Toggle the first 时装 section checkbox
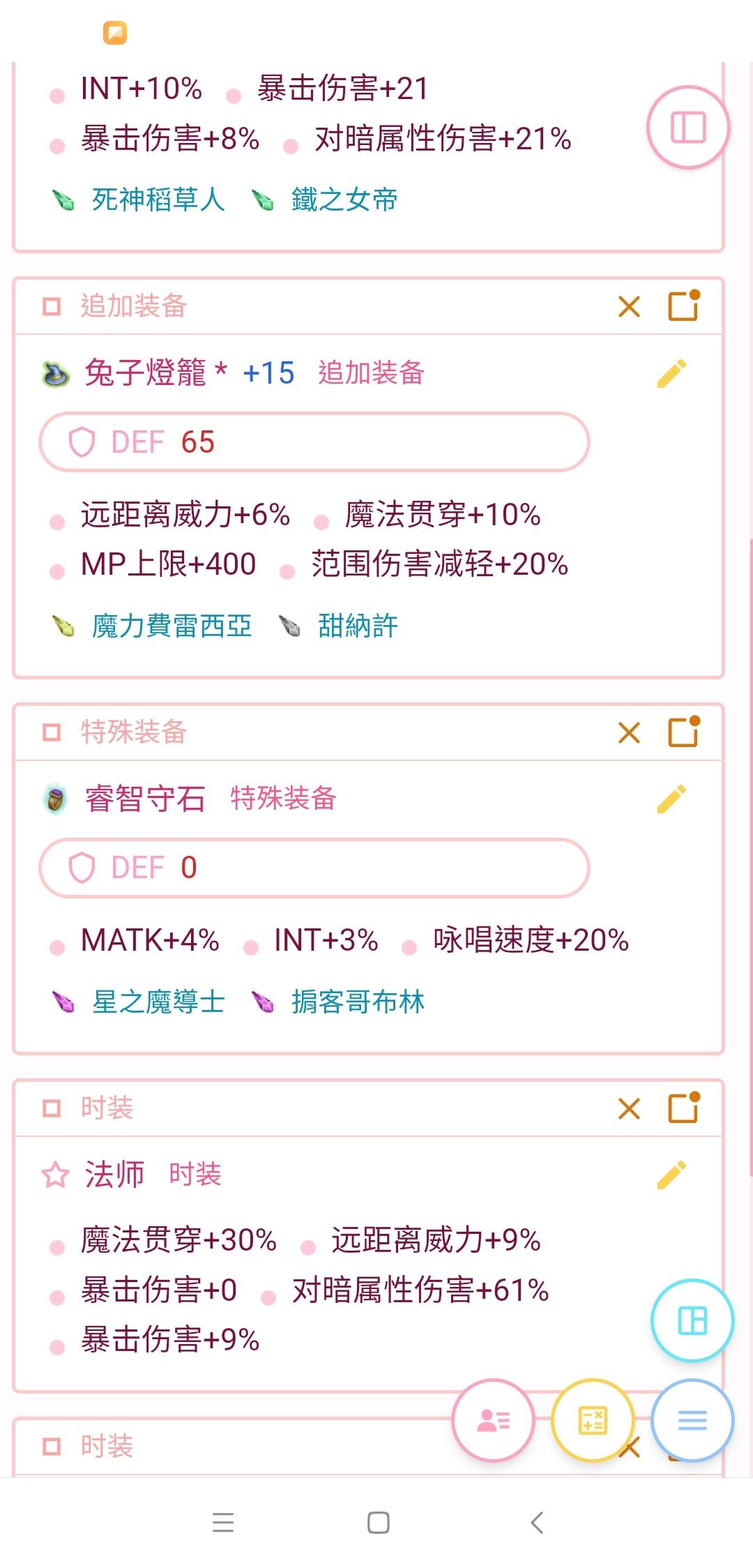 (52, 1108)
